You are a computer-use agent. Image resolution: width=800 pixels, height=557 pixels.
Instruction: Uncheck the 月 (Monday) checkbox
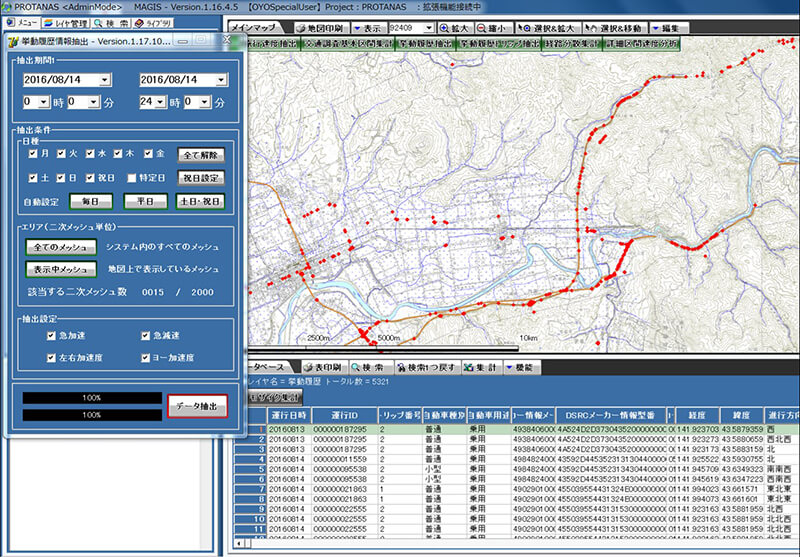pyautogui.click(x=33, y=154)
